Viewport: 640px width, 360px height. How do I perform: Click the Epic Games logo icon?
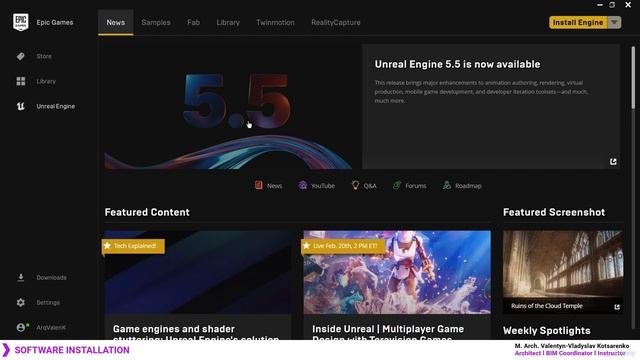(x=21, y=22)
